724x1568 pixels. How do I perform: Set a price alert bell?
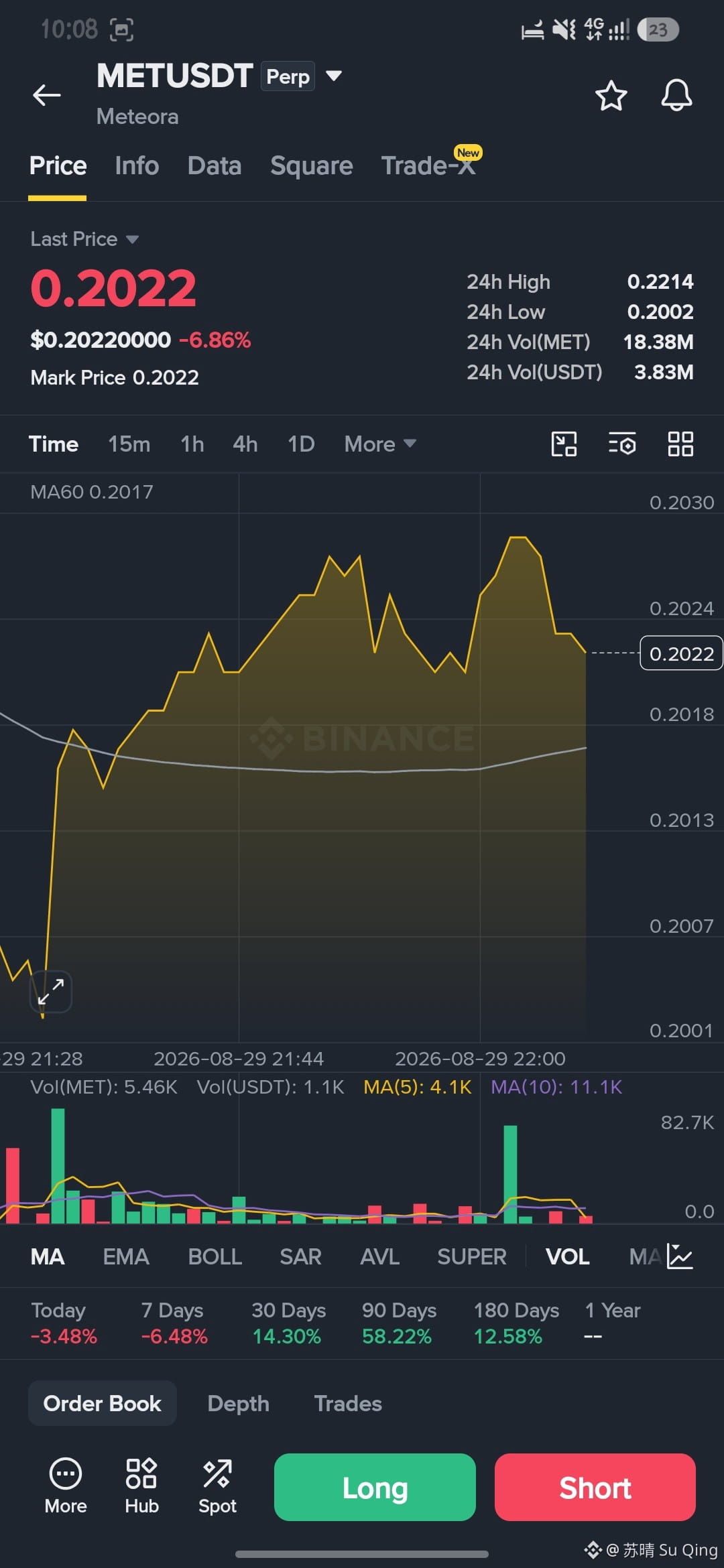[676, 95]
